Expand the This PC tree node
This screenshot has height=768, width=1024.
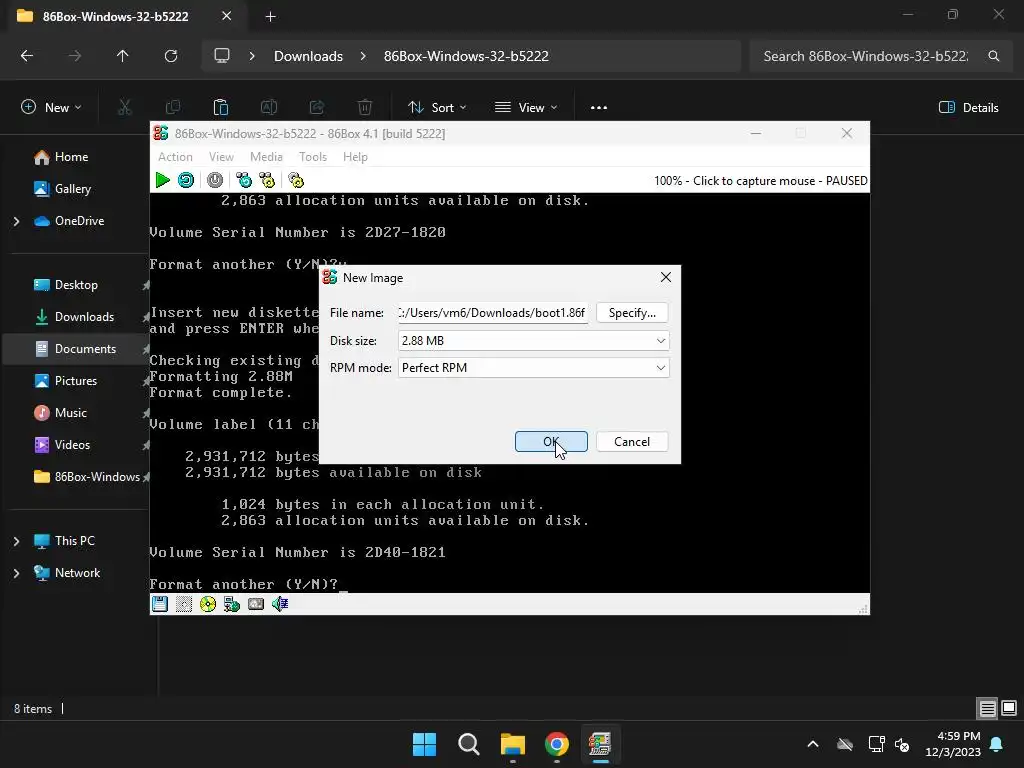pyautogui.click(x=16, y=541)
